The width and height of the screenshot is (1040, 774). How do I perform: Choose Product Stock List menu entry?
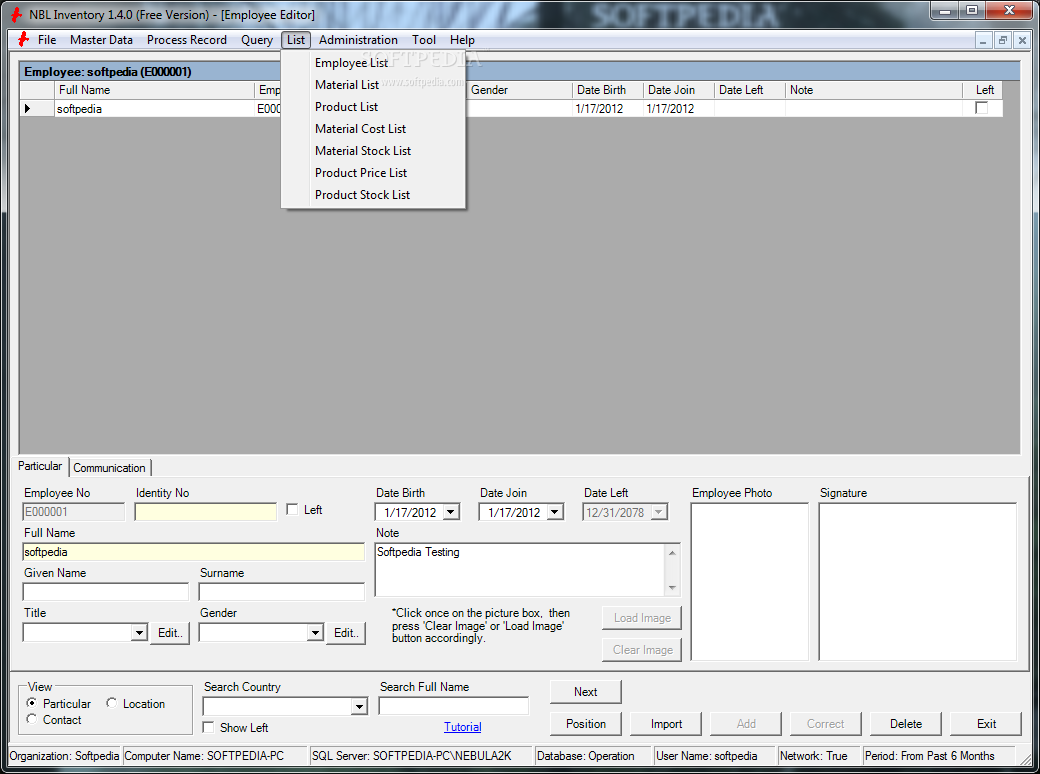pyautogui.click(x=374, y=194)
